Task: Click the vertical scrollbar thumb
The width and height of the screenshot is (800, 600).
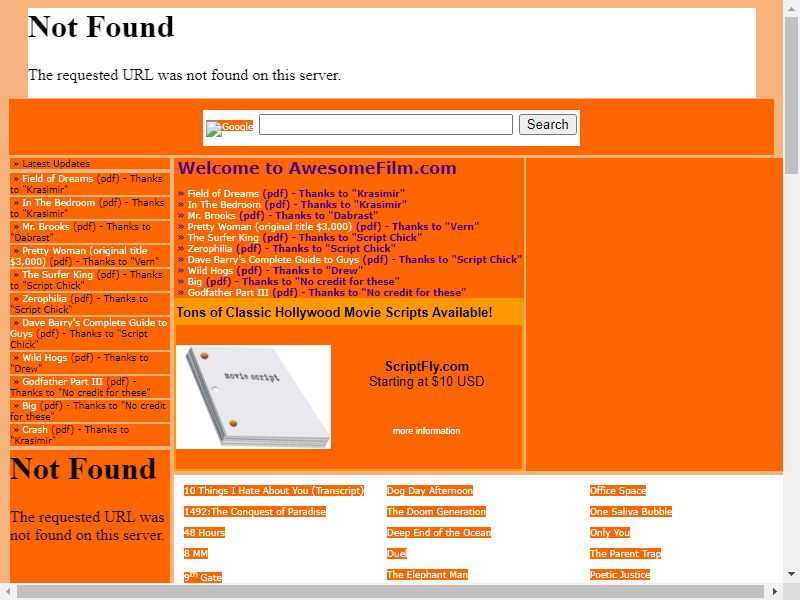Action: (x=792, y=97)
